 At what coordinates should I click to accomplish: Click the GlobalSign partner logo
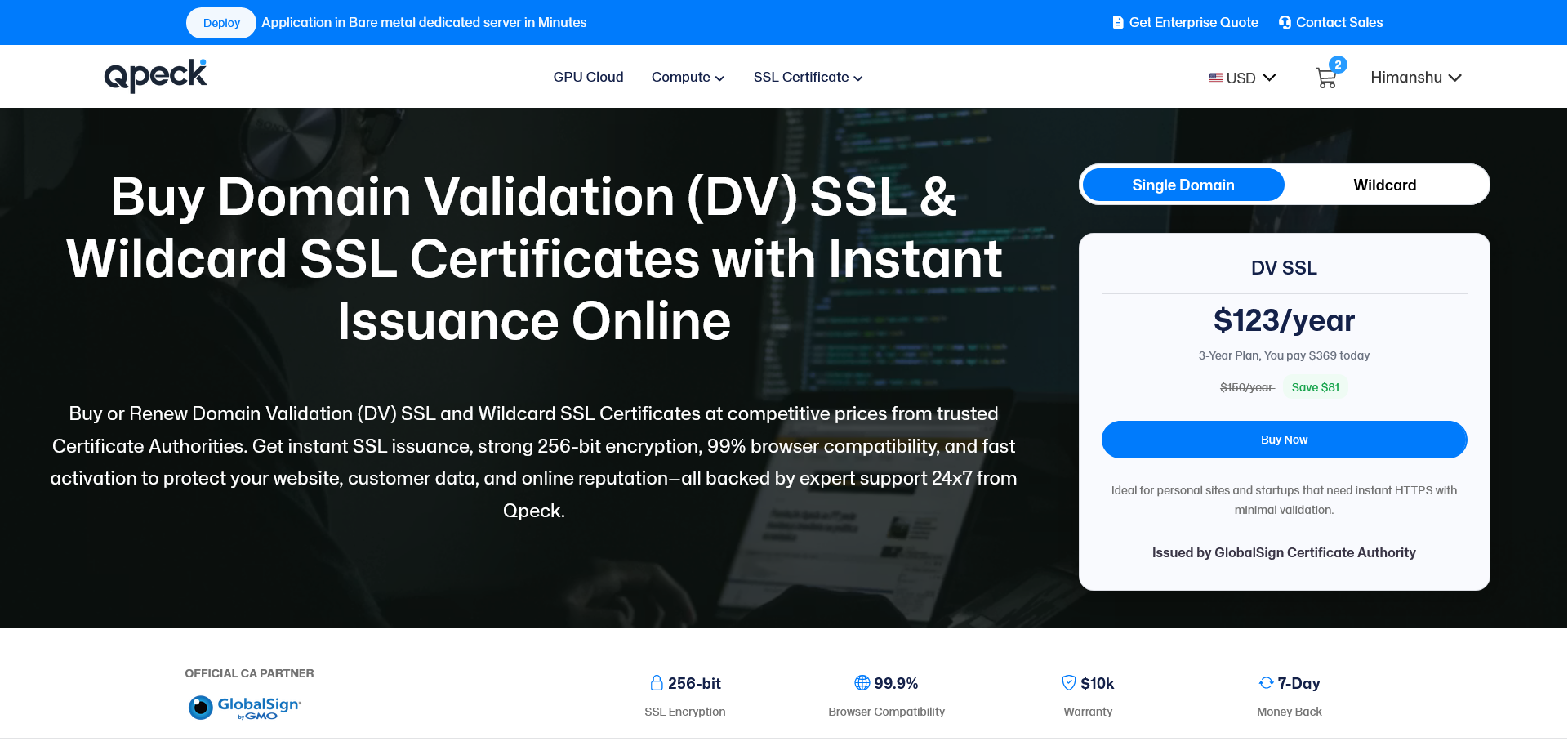tap(245, 707)
